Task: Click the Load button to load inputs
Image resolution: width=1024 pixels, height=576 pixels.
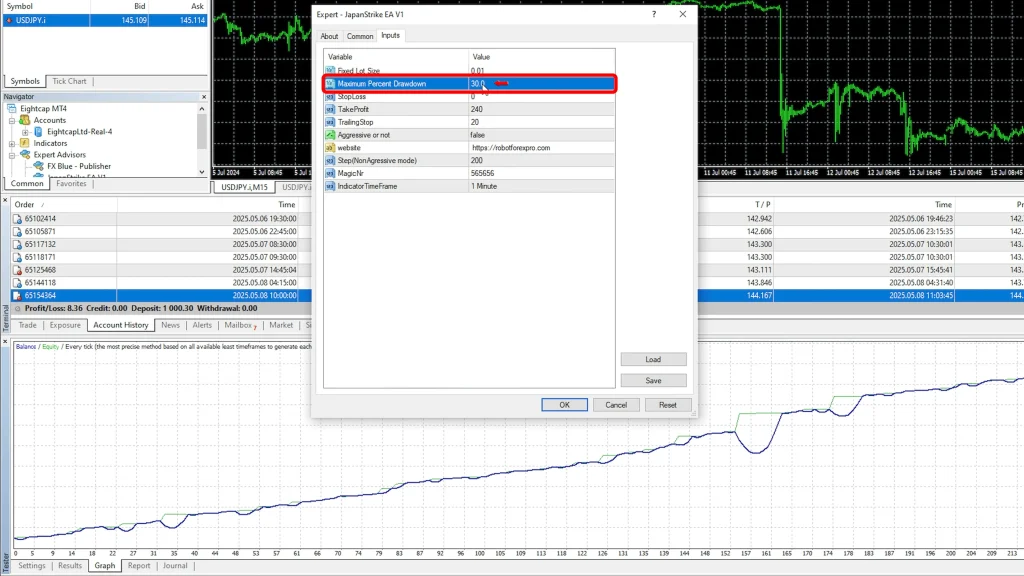Action: (653, 359)
